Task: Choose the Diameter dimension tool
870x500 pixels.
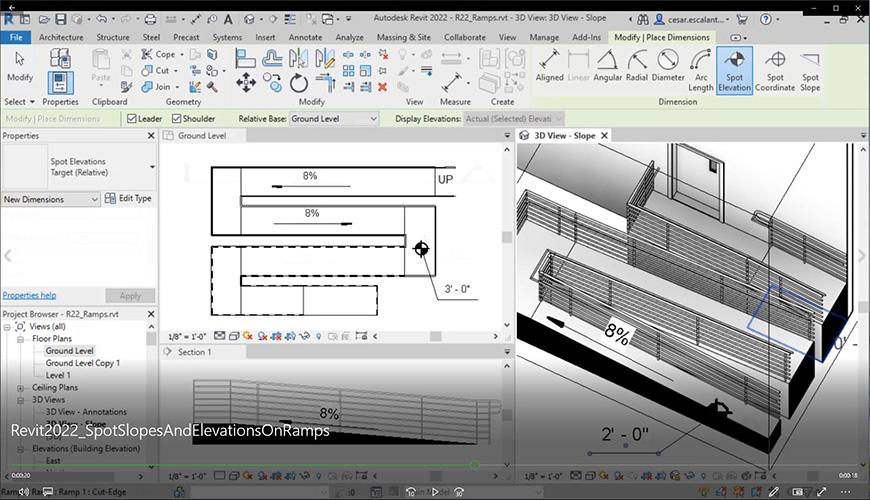Action: tap(668, 65)
